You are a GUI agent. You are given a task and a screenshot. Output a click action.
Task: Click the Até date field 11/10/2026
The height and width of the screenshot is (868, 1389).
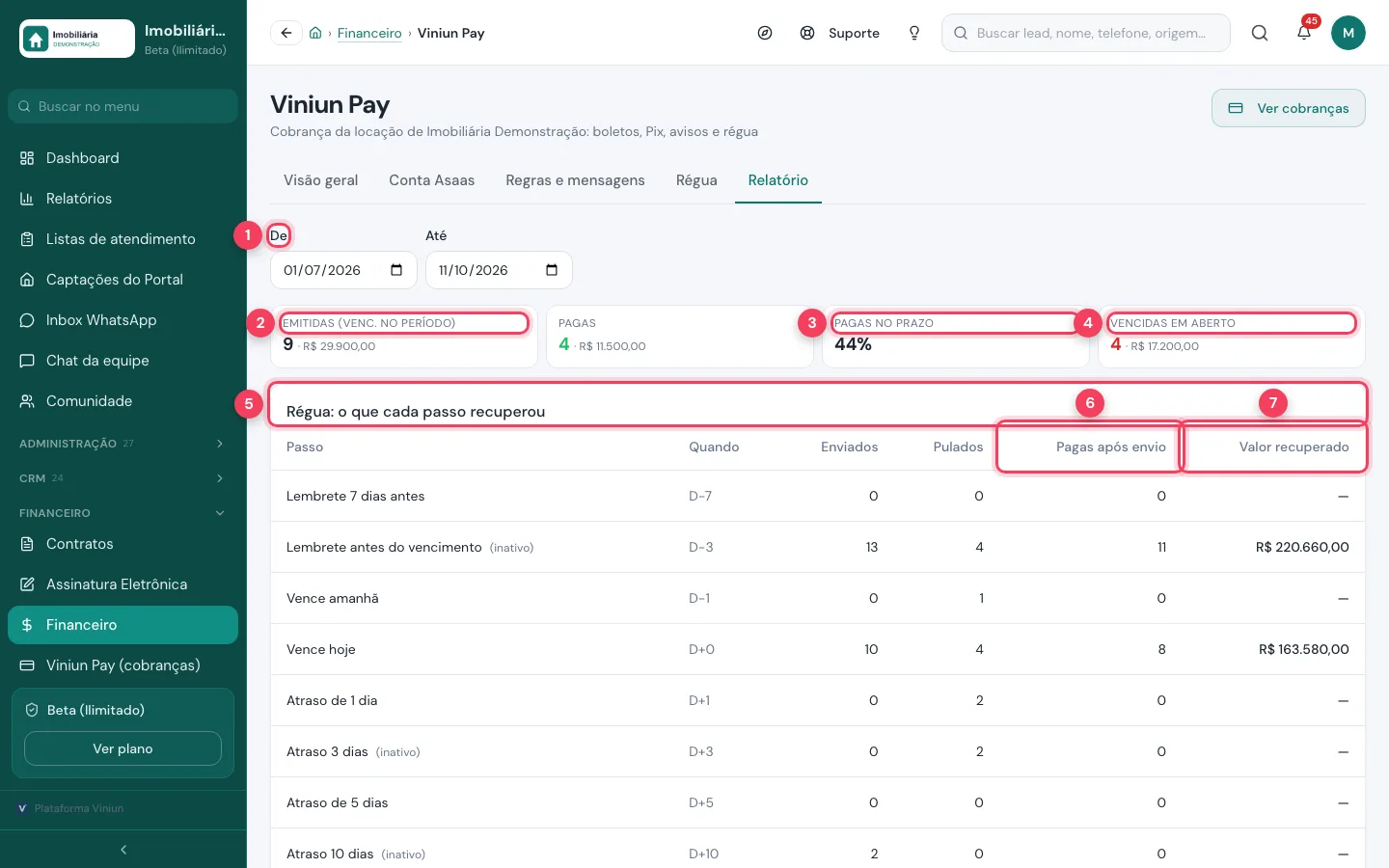click(499, 270)
